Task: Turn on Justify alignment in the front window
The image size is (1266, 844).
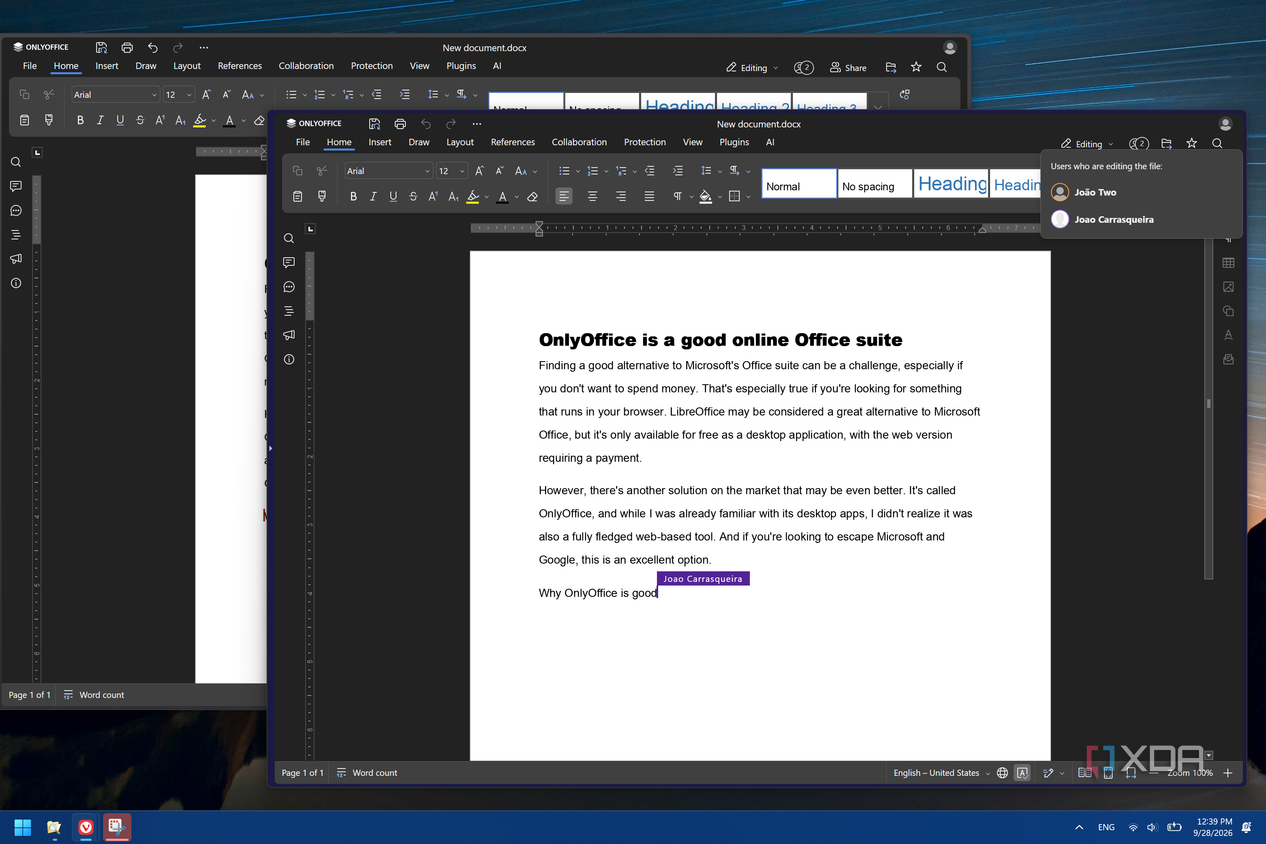Action: click(649, 197)
